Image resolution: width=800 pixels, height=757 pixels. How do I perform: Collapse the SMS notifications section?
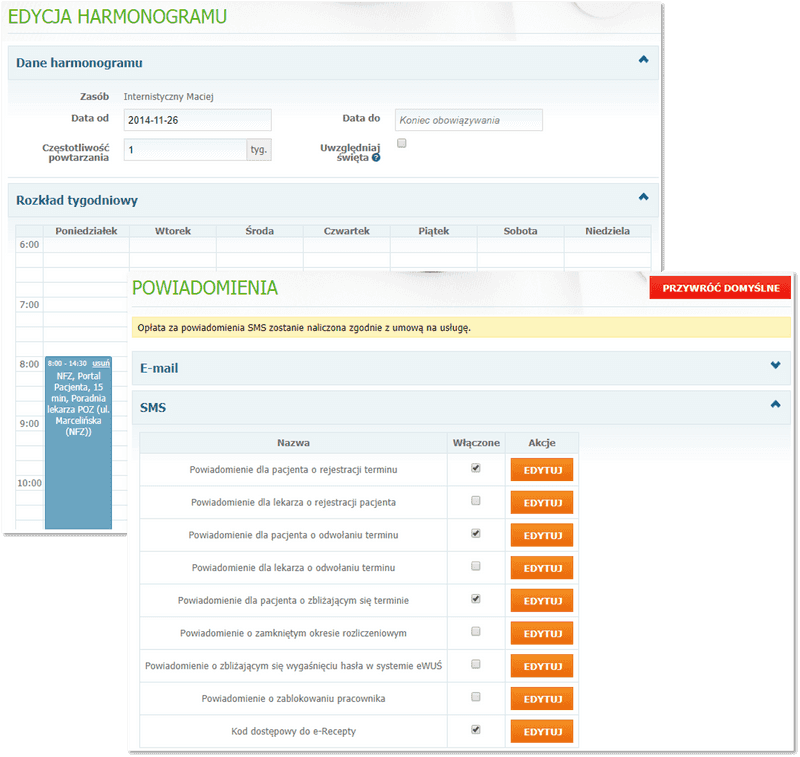coord(776,405)
